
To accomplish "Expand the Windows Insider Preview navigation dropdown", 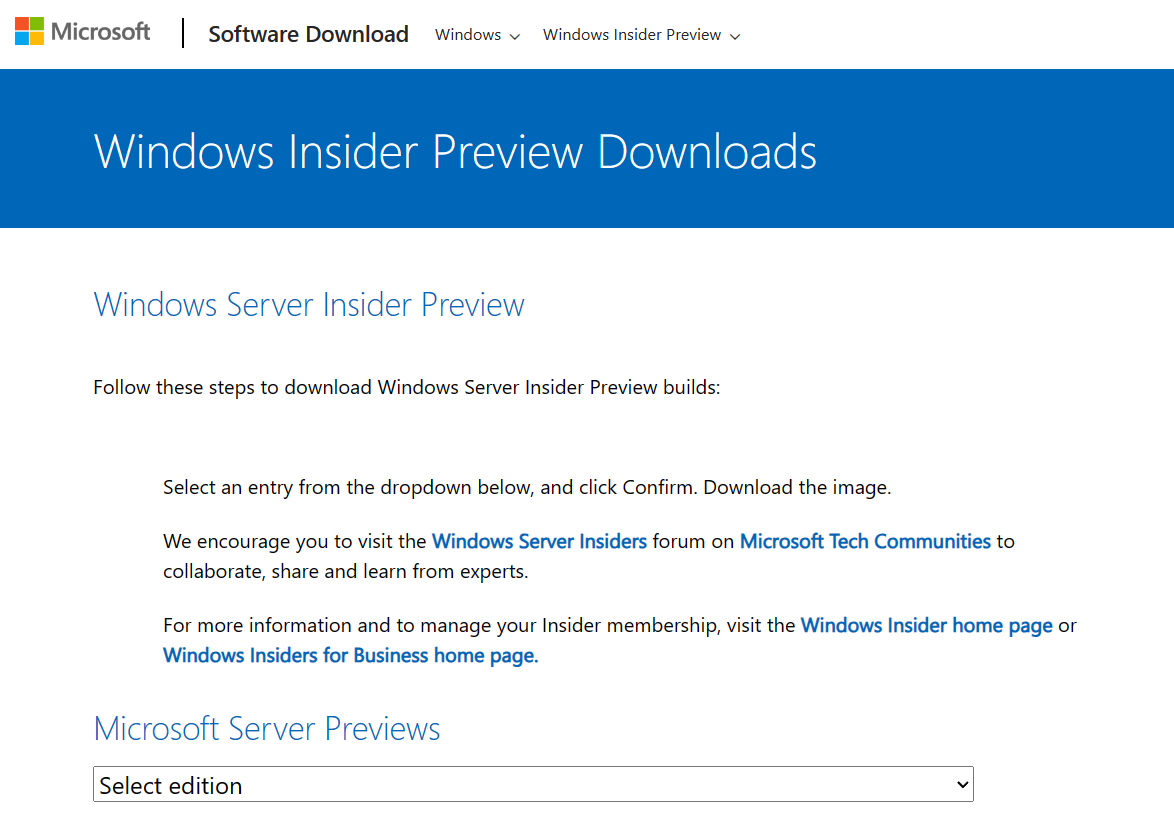I will point(641,35).
